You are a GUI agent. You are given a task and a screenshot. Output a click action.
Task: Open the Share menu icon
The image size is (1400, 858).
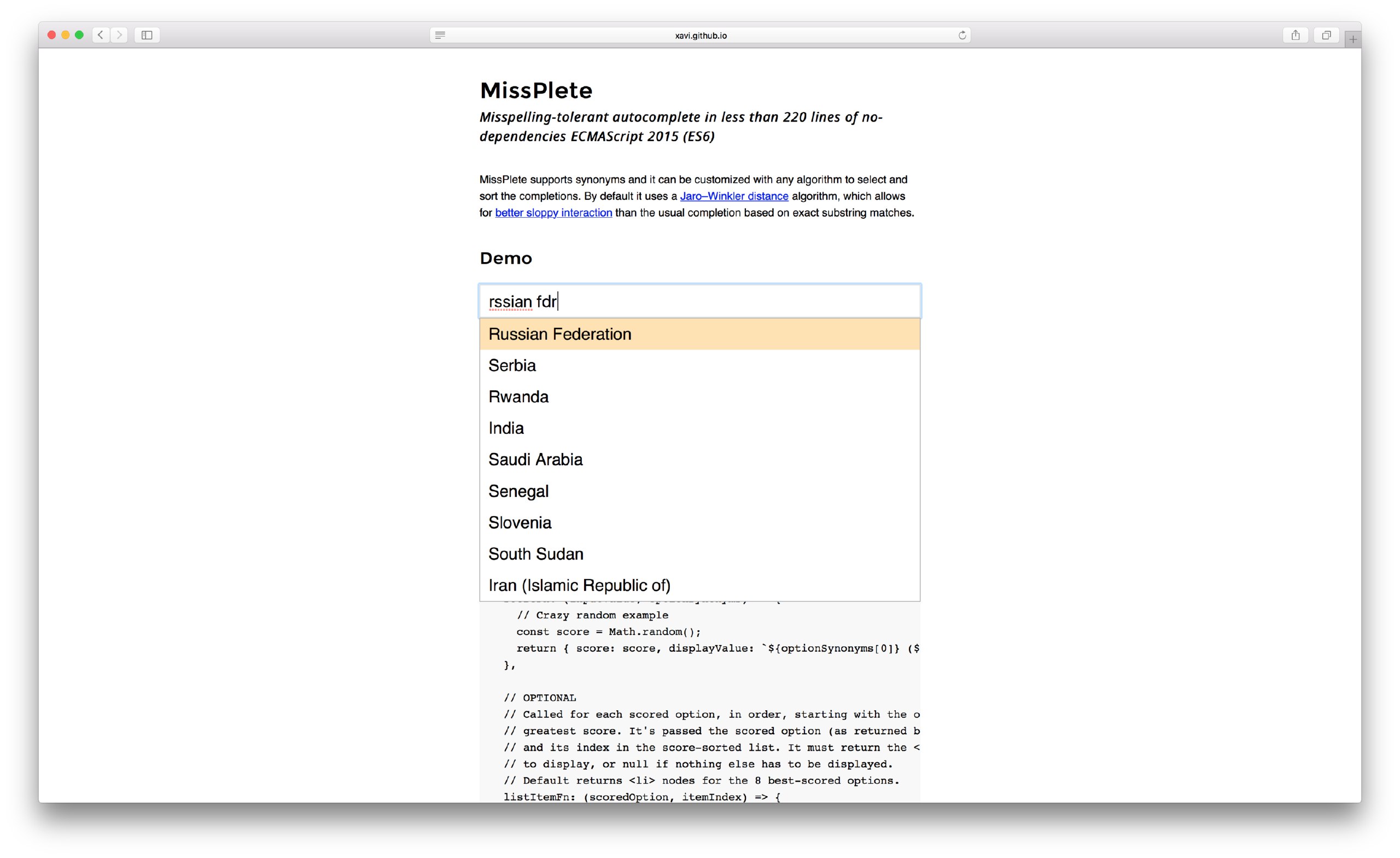1296,35
